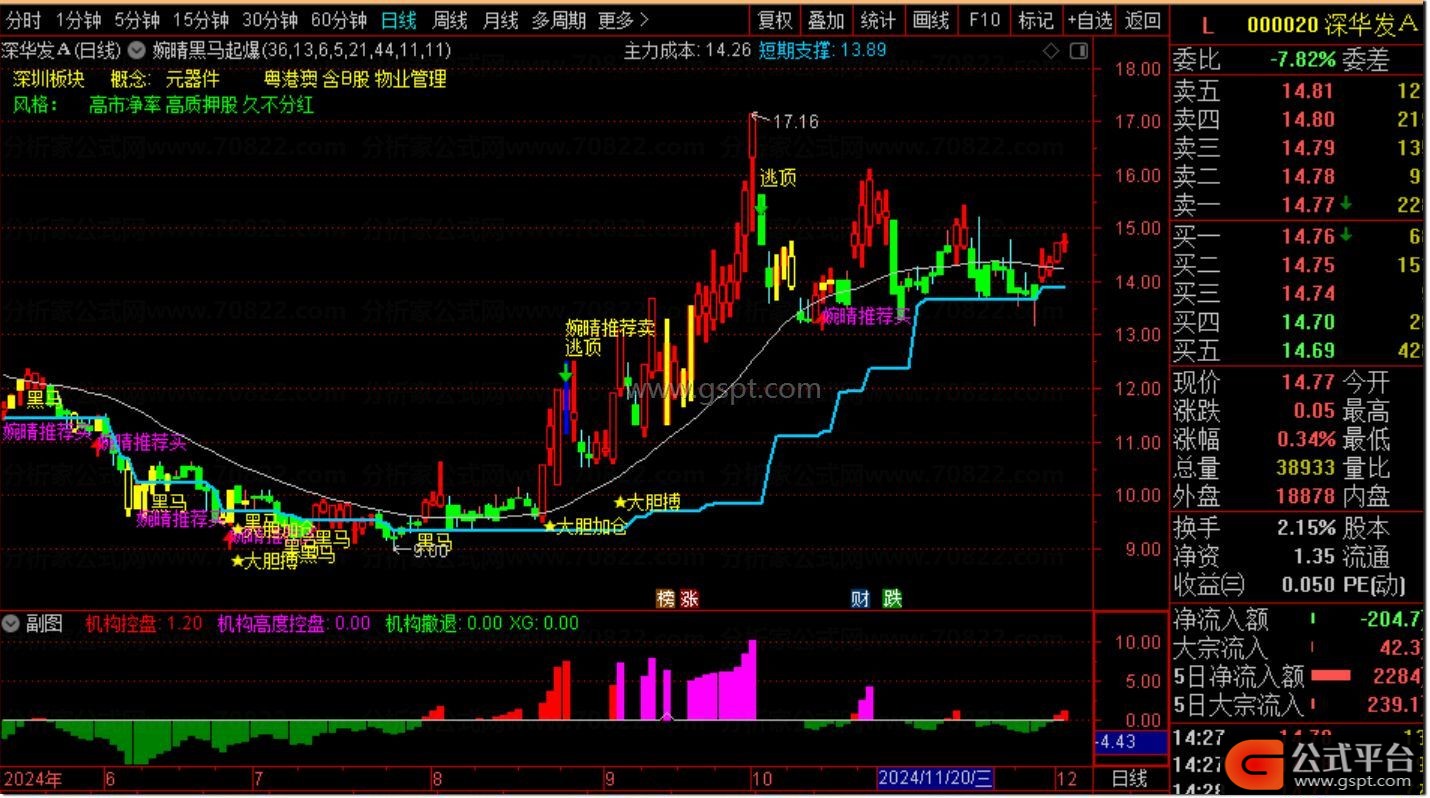Click the 5日净流入额 red bar
This screenshot has width=1430, height=798.
click(x=1330, y=676)
